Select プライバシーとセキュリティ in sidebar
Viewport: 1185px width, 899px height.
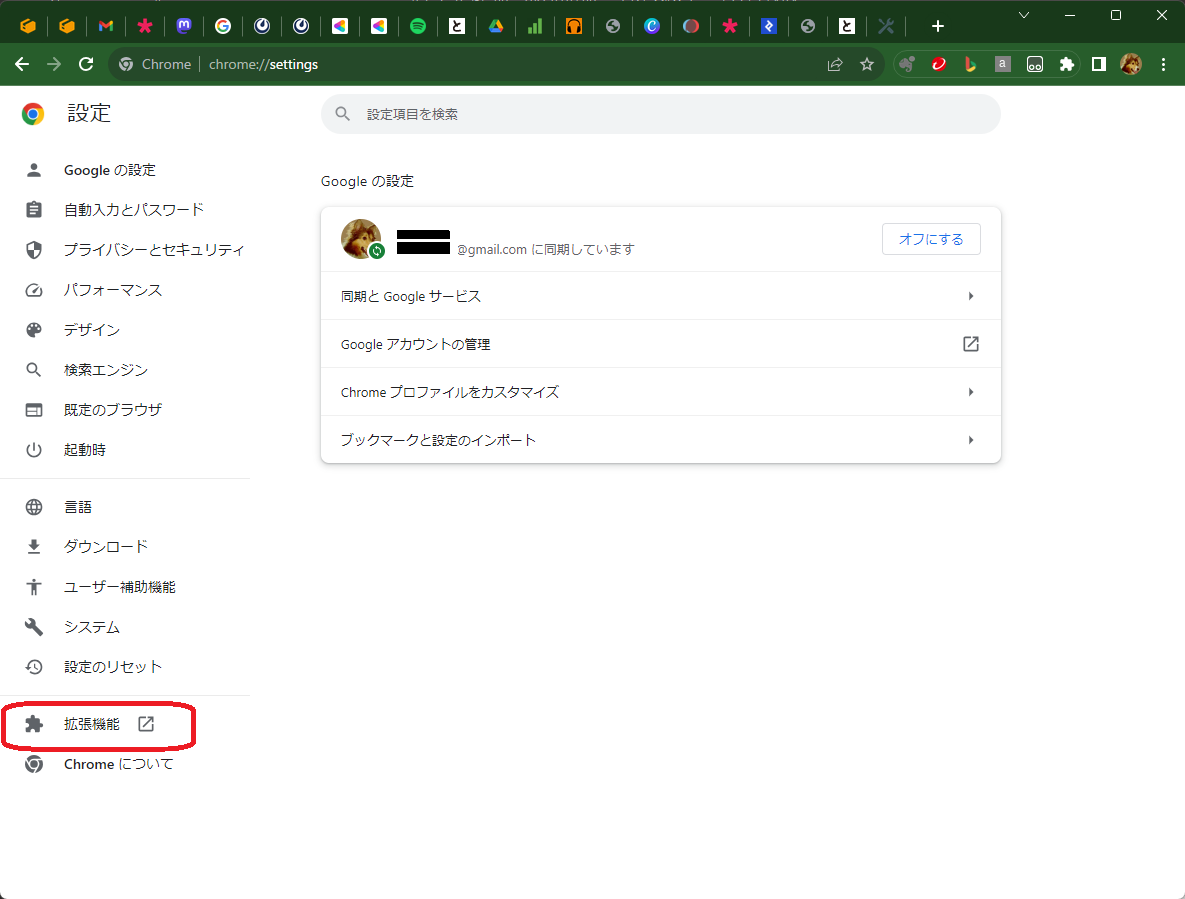(153, 249)
